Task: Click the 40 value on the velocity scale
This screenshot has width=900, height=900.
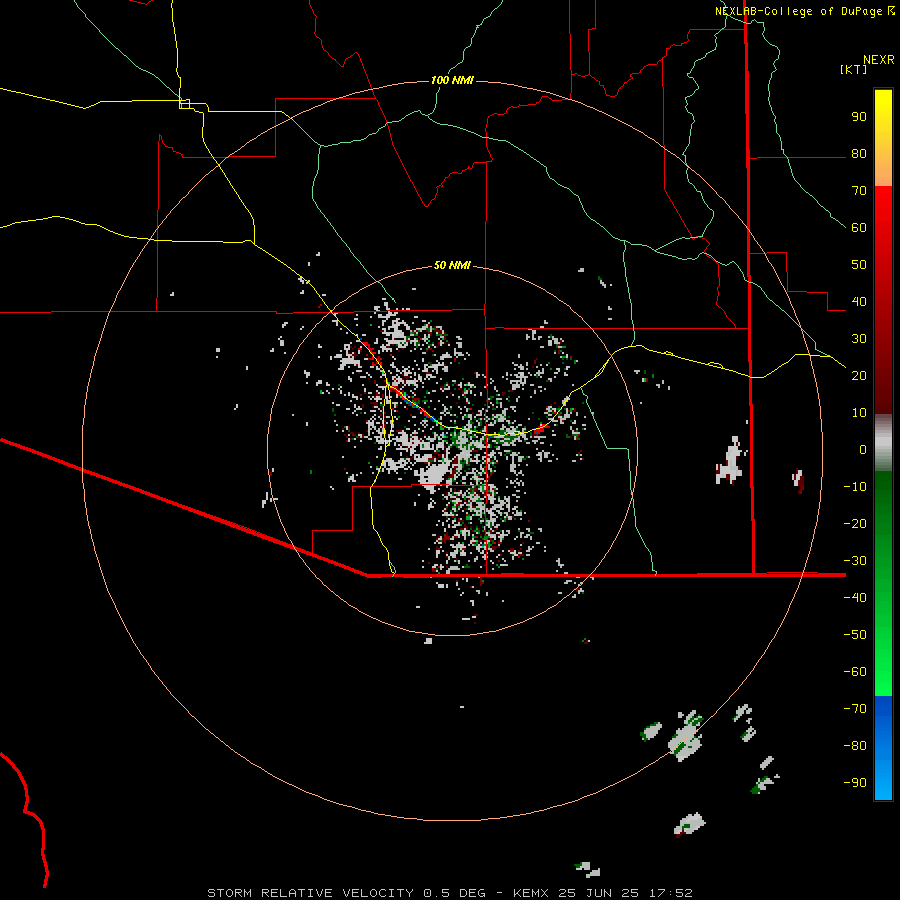Action: [859, 301]
